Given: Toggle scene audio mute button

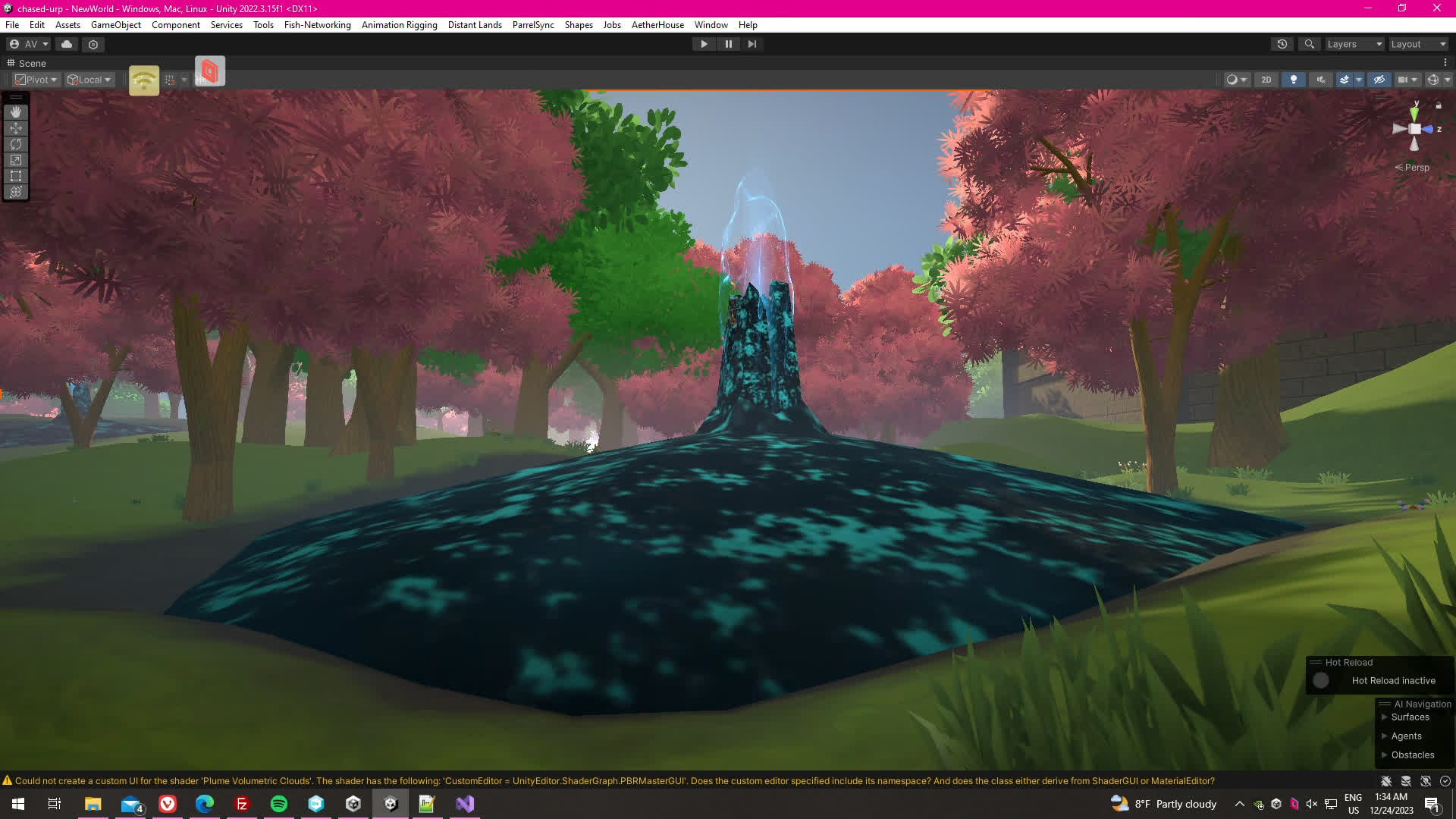Looking at the screenshot, I should (1321, 80).
